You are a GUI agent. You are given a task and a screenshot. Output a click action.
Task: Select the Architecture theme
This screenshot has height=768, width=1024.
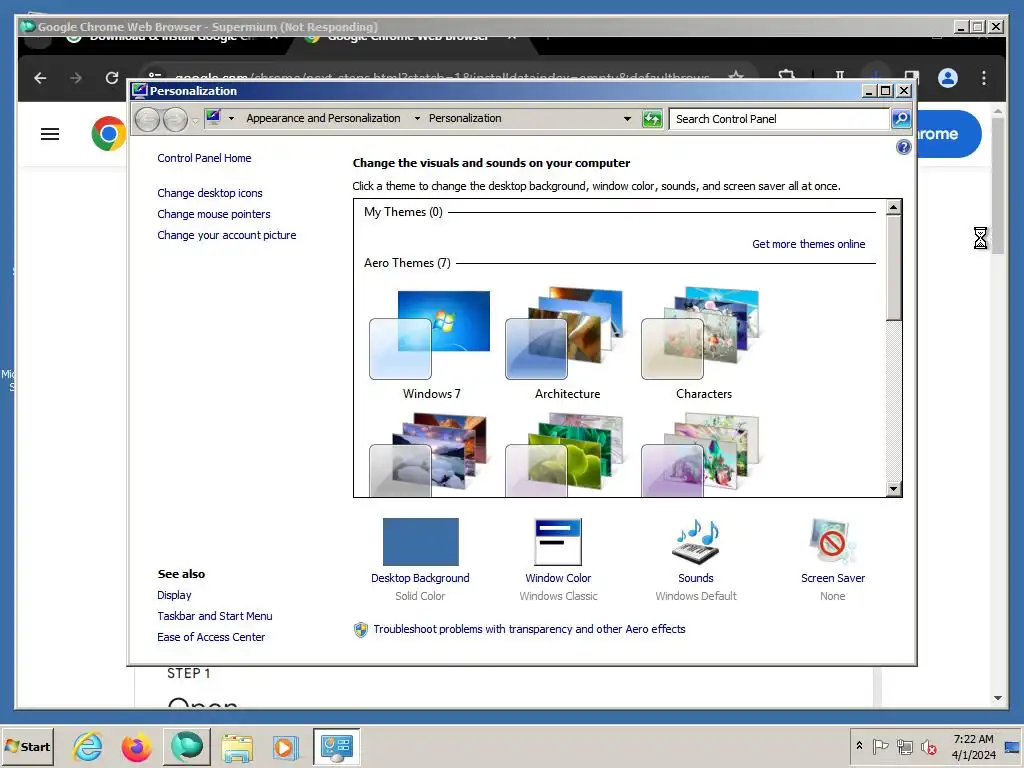(x=566, y=344)
